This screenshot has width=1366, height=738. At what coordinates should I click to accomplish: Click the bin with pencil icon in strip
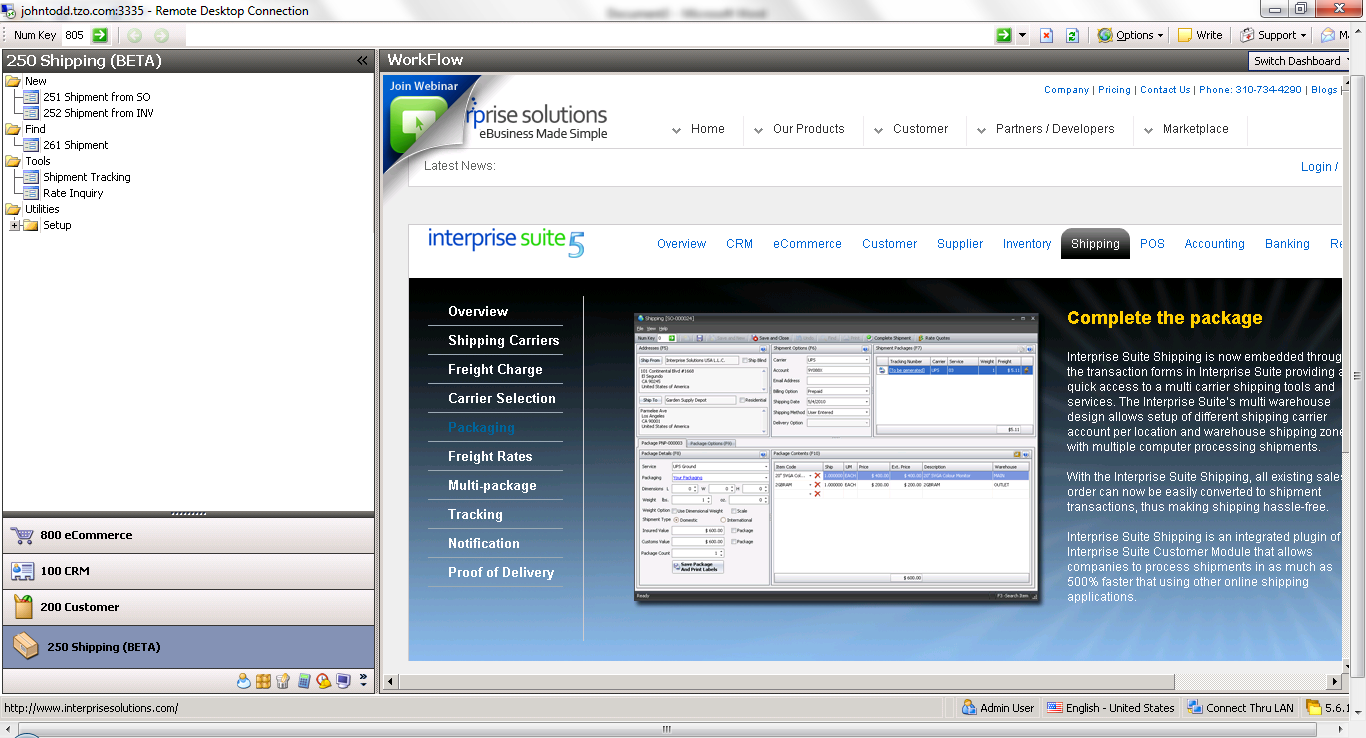point(283,681)
